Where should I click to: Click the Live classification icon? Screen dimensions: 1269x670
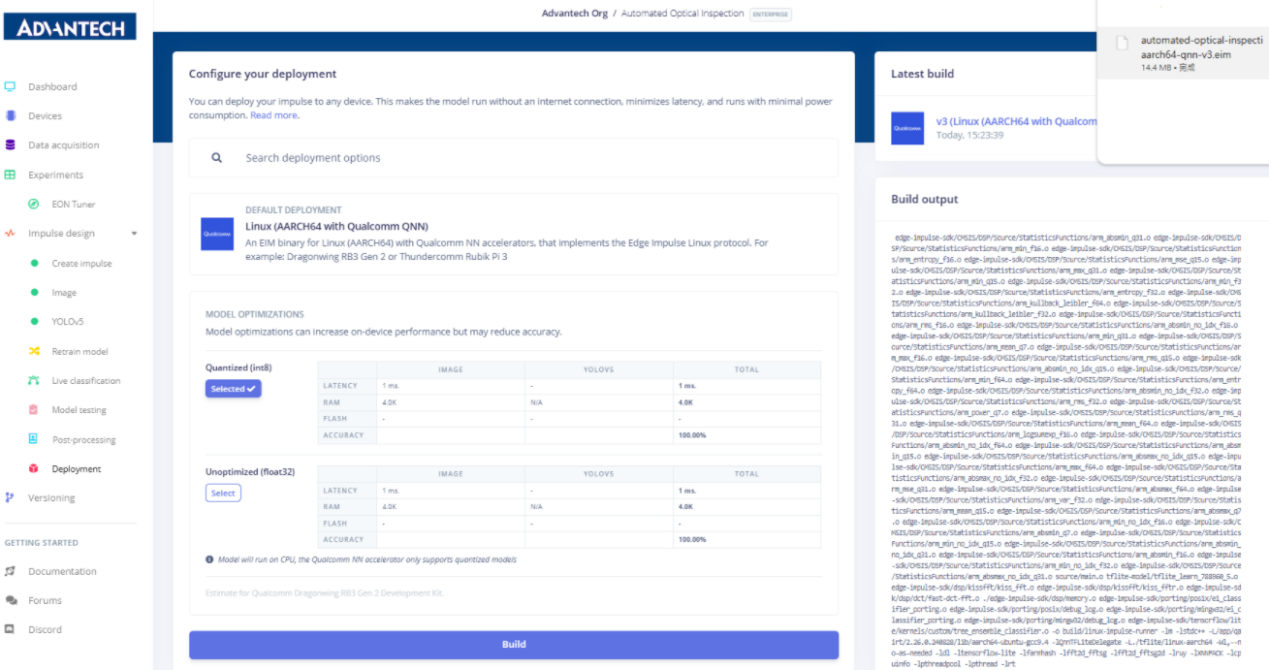coord(33,381)
